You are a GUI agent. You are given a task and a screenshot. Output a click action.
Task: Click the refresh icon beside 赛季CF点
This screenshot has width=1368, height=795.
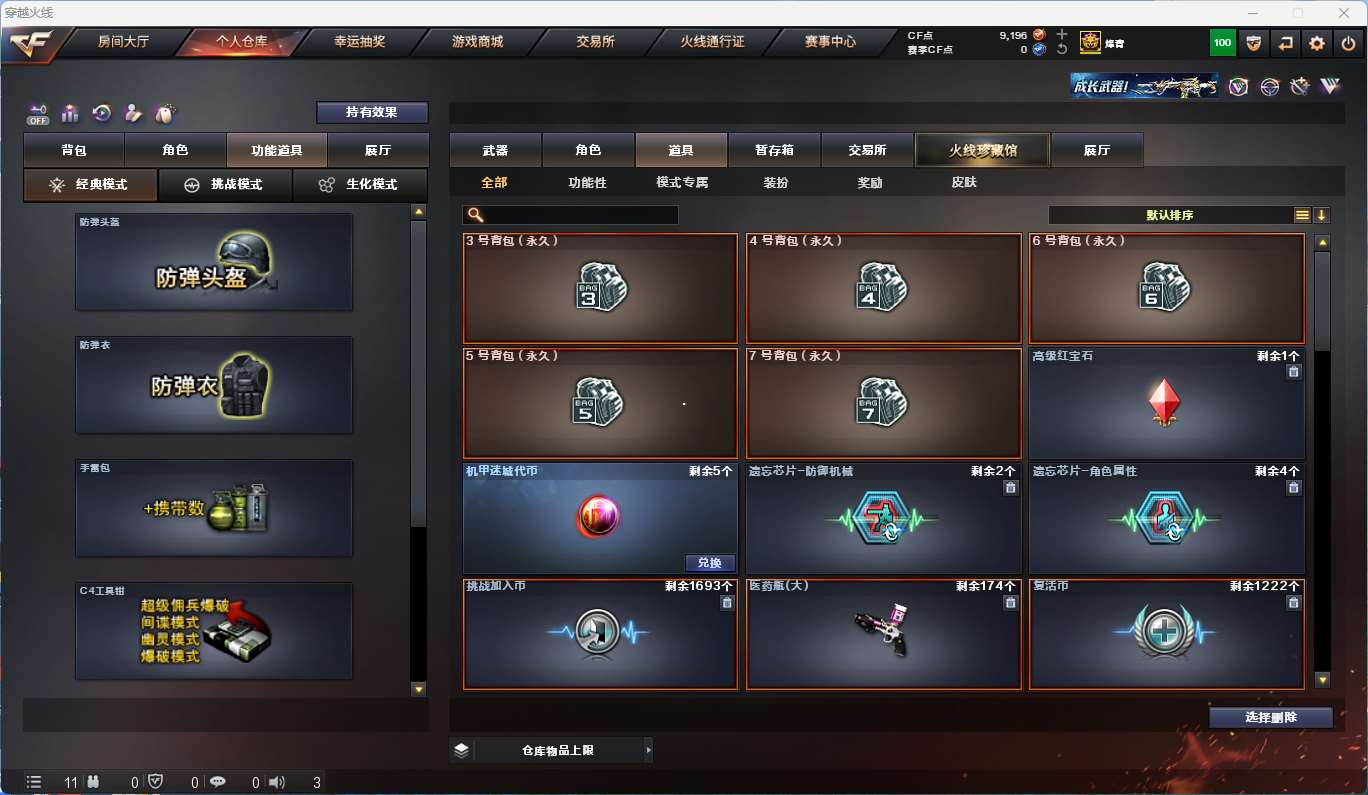(x=1062, y=49)
